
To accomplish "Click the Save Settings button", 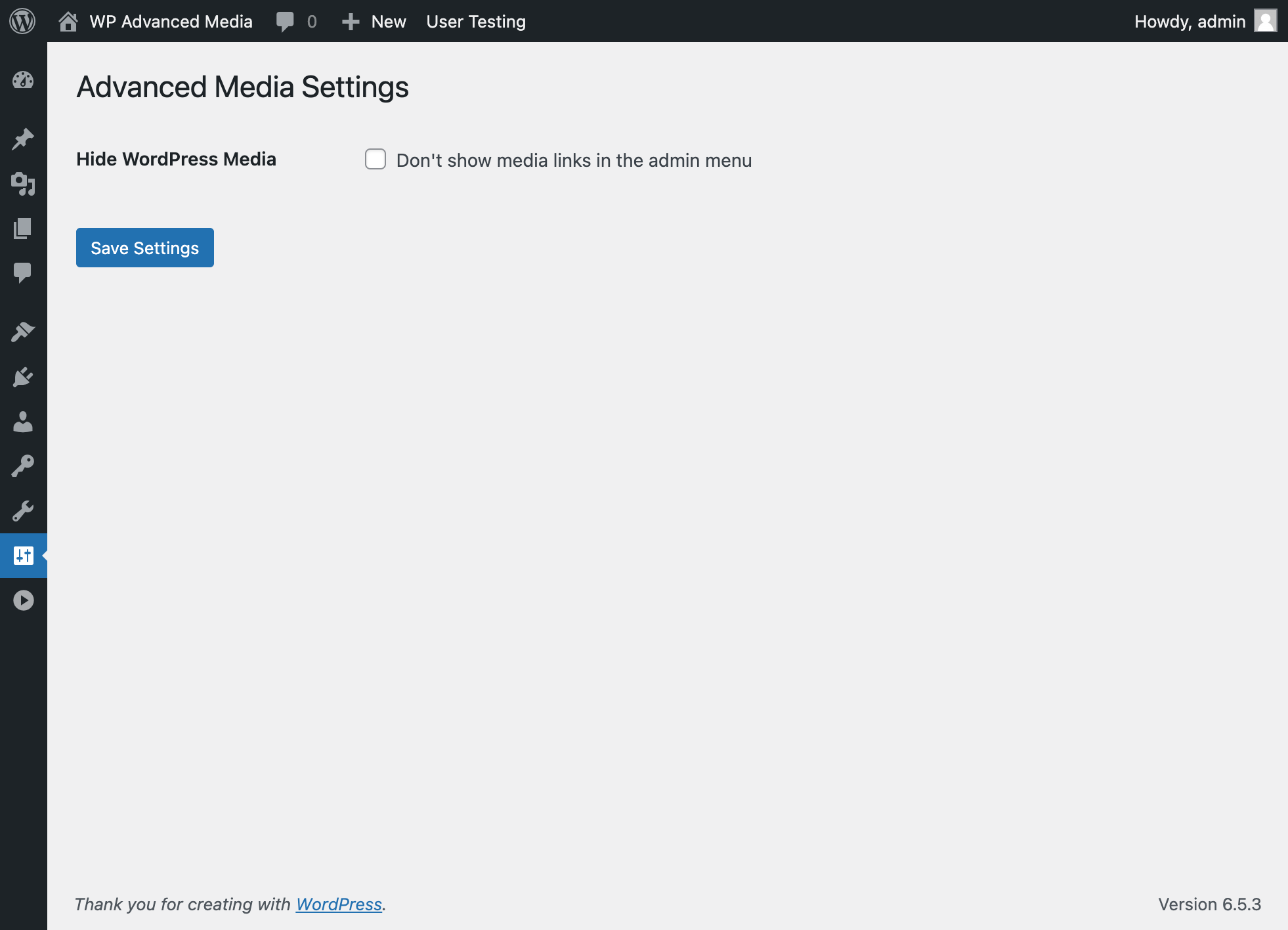I will [x=144, y=248].
